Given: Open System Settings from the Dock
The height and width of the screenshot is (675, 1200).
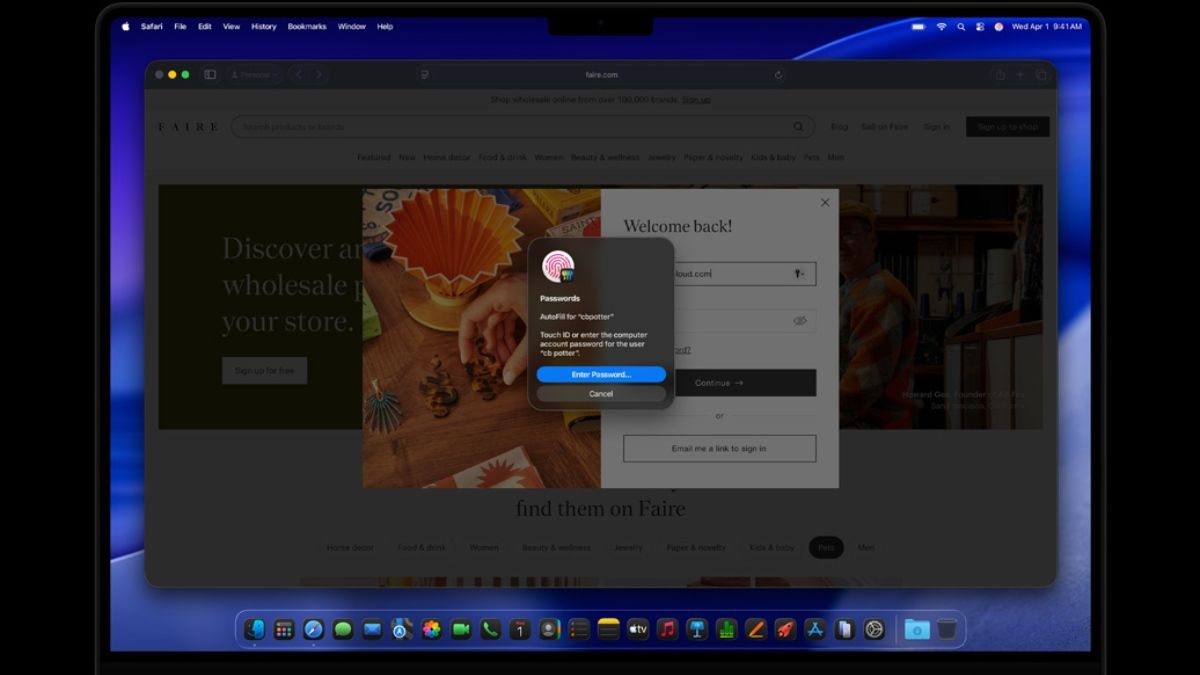Looking at the screenshot, I should click(874, 629).
